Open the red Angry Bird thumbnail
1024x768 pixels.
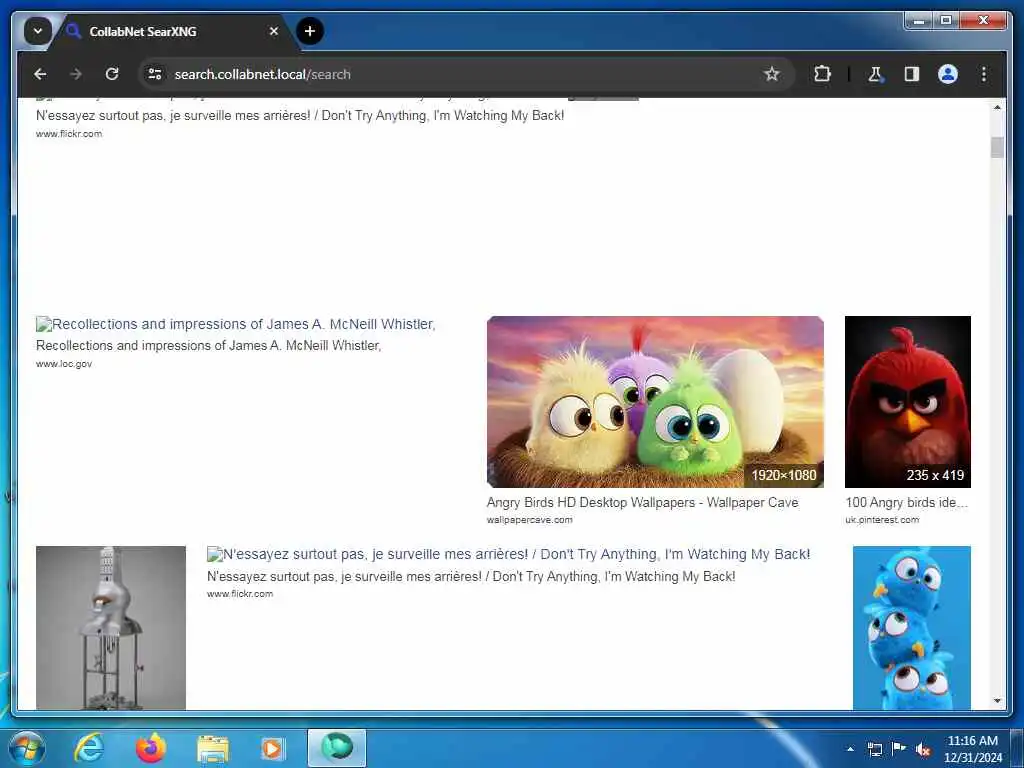coord(907,402)
